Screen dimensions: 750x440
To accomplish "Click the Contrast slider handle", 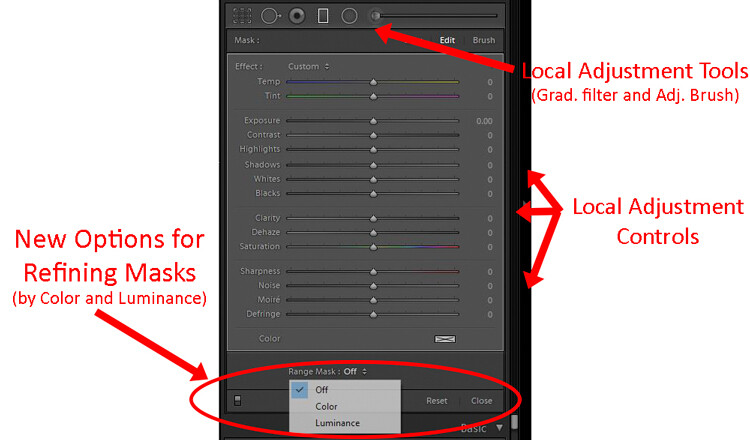I will (373, 135).
